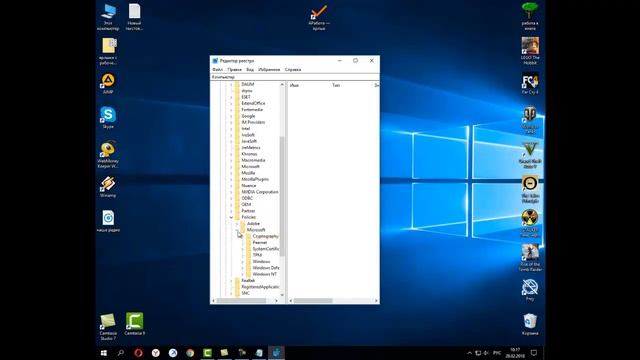
Task: Open the new text document desktop icon
Action: (134, 17)
